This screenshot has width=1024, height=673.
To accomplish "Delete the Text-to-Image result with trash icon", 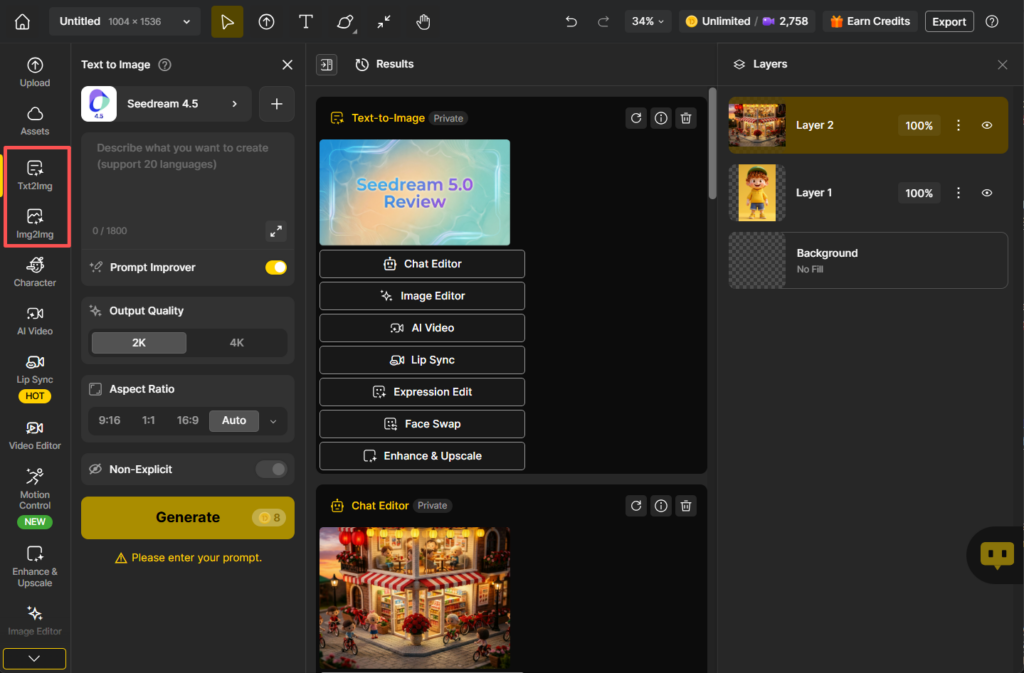I will (686, 118).
